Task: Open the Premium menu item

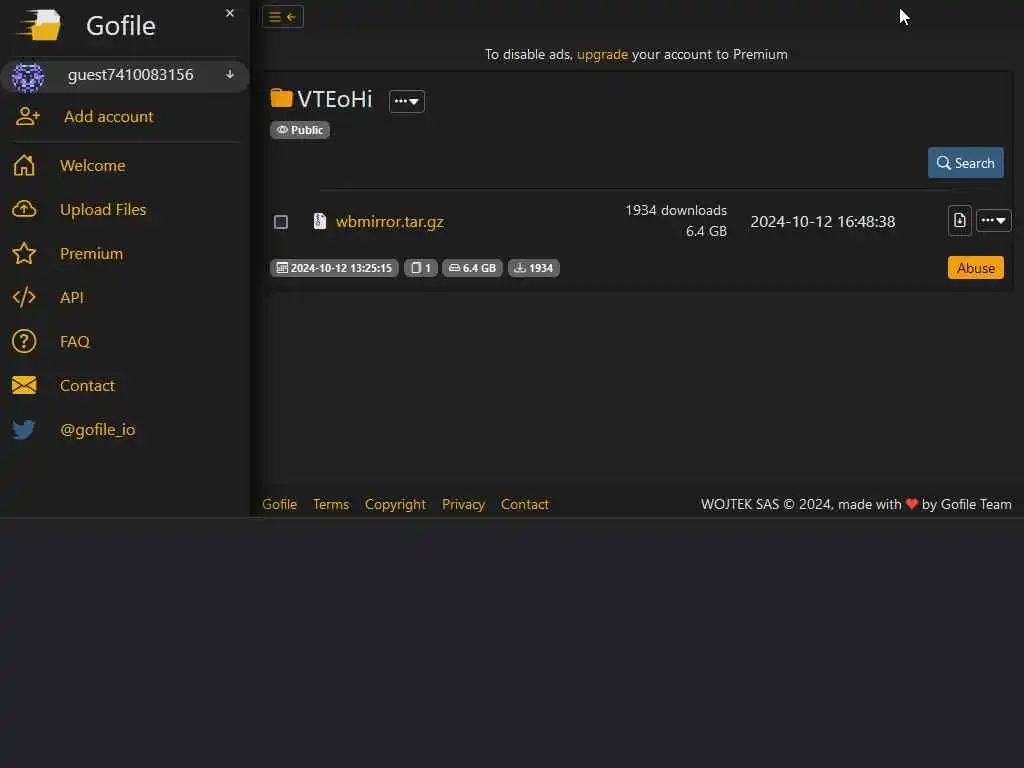Action: (x=91, y=253)
